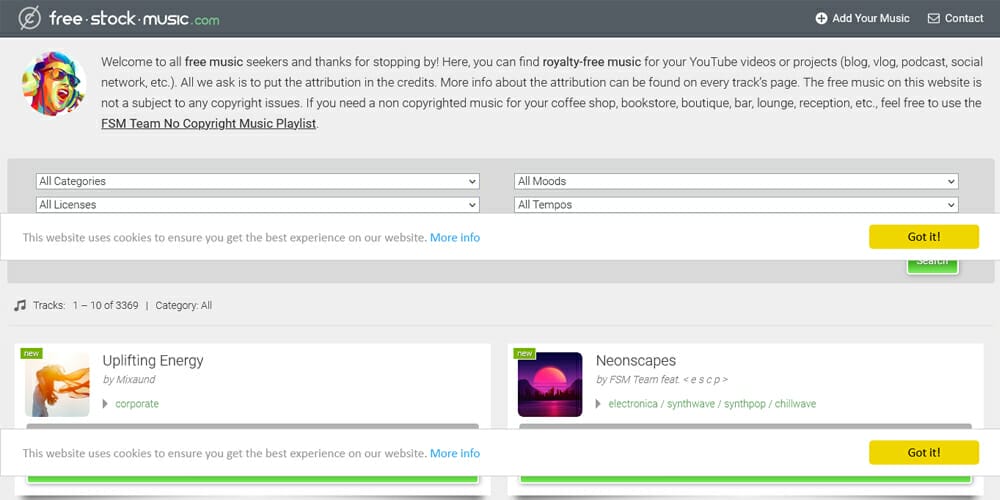Click the free-stock-music.com logo icon
The image size is (1000, 500).
tap(29, 18)
